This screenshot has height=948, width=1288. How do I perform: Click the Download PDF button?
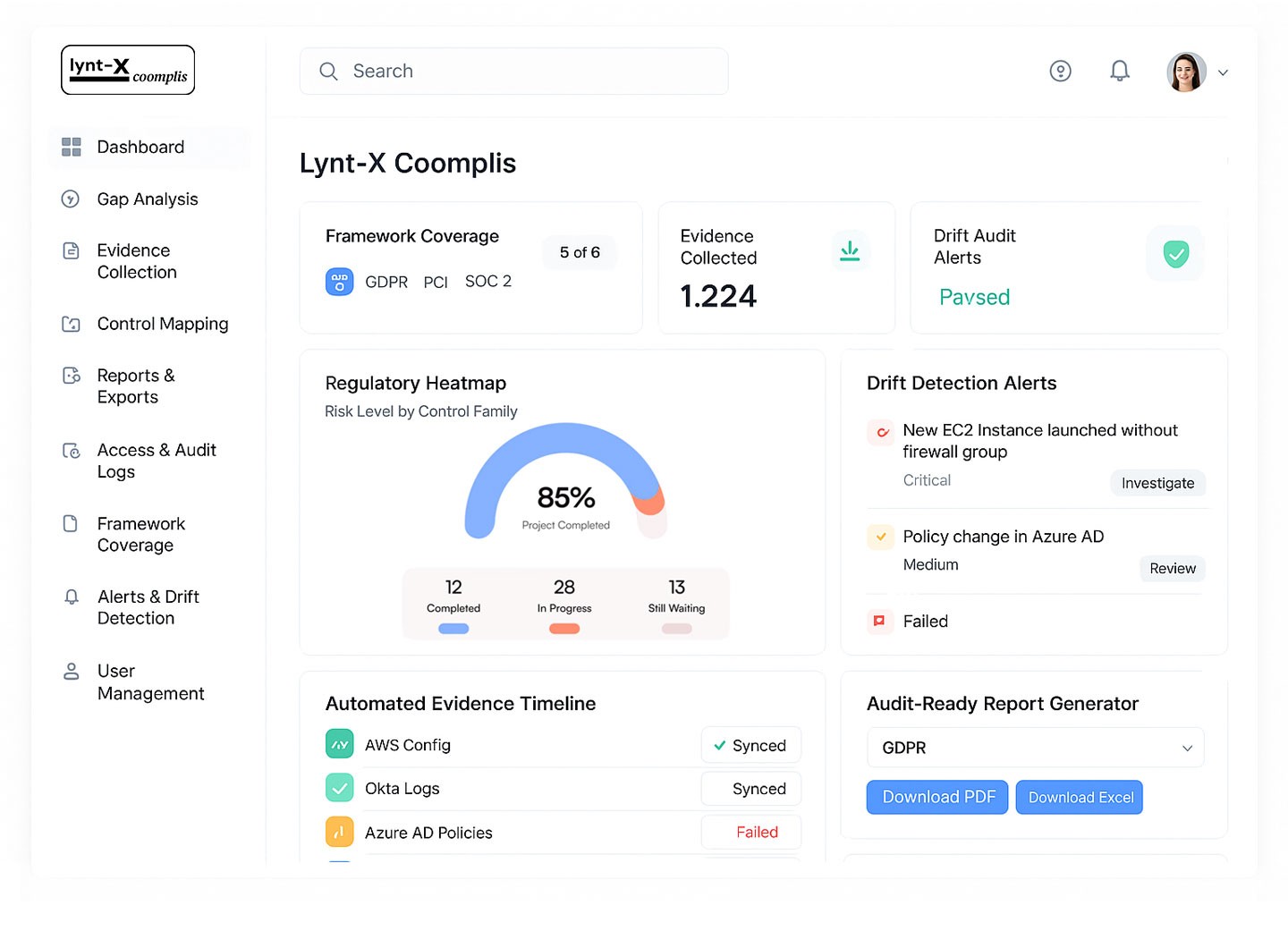pos(936,797)
